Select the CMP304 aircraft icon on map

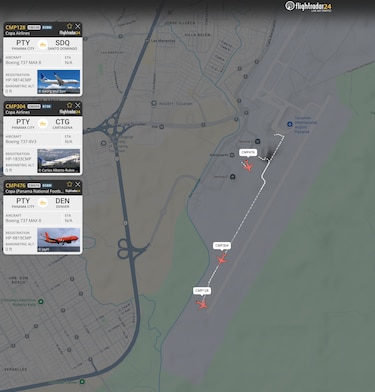[222, 259]
